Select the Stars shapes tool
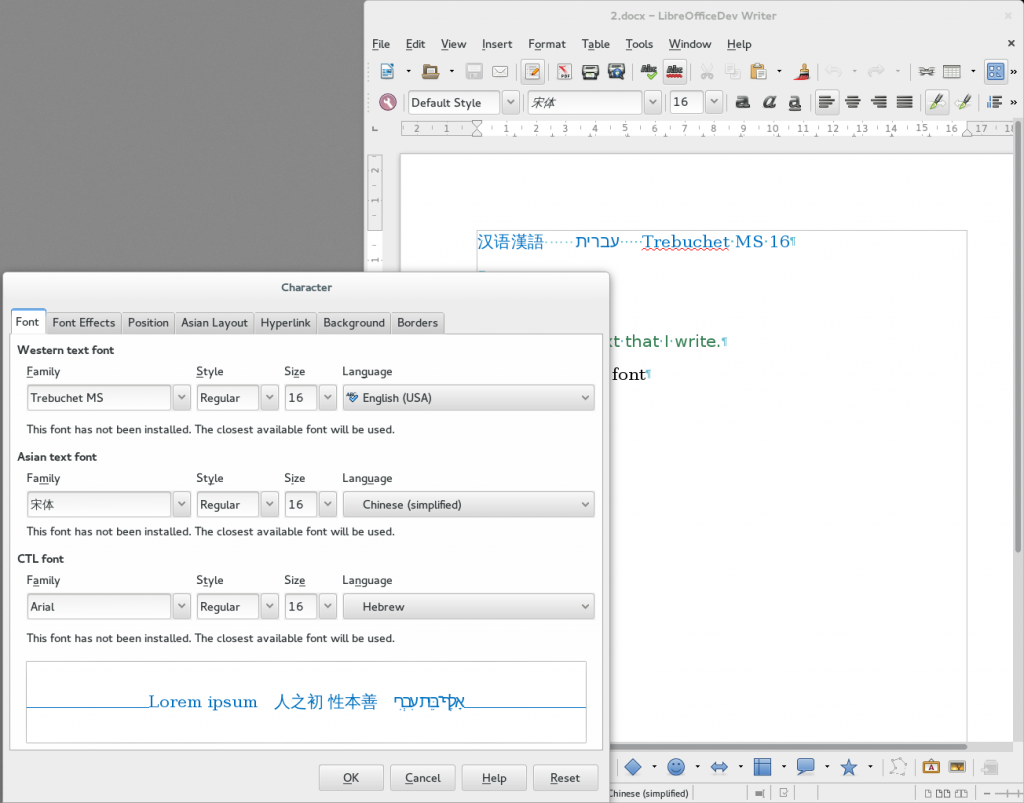This screenshot has height=803, width=1024. pyautogui.click(x=848, y=766)
